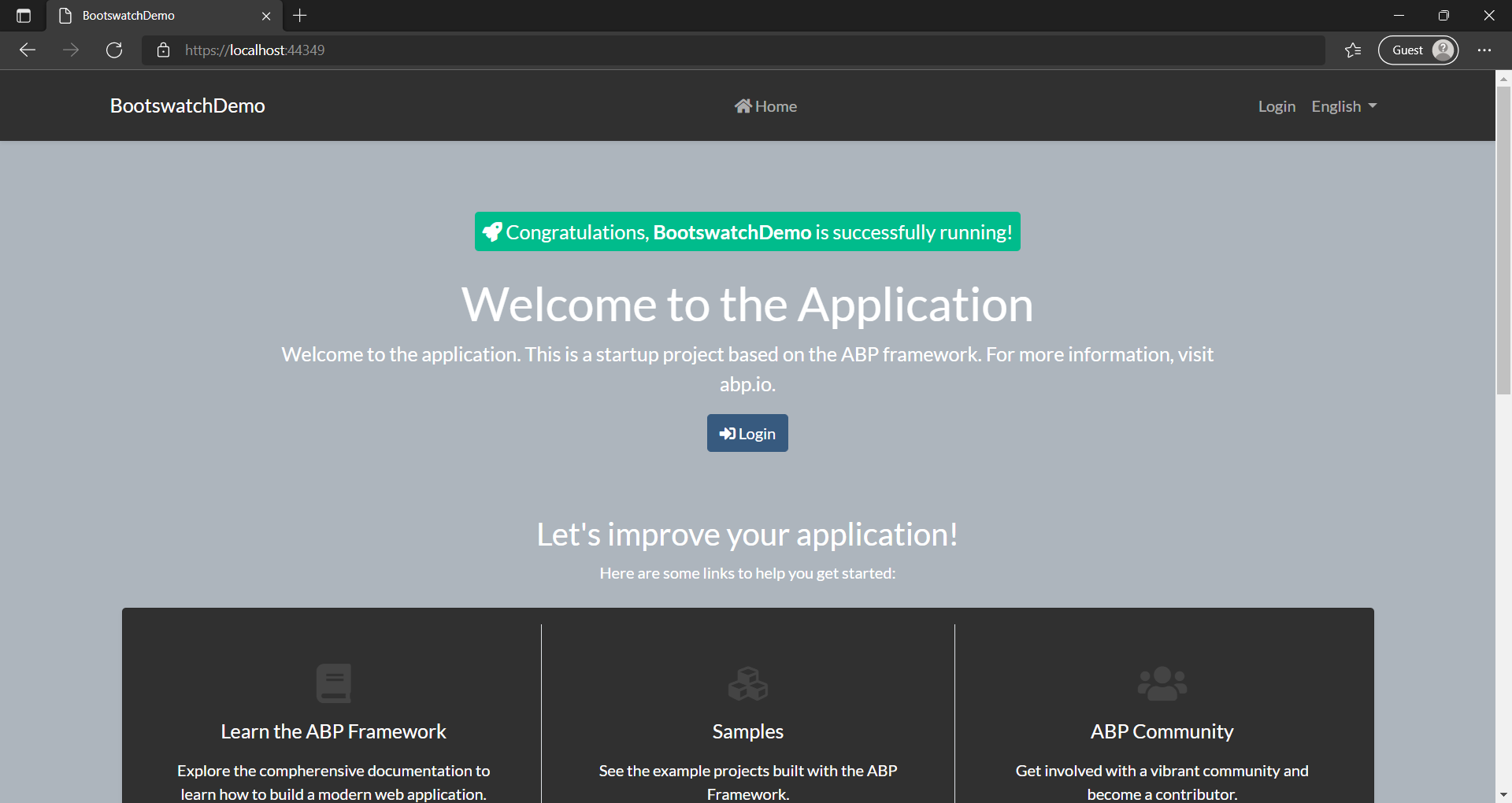
Task: Open the ABP Community heading
Action: click(x=1162, y=731)
